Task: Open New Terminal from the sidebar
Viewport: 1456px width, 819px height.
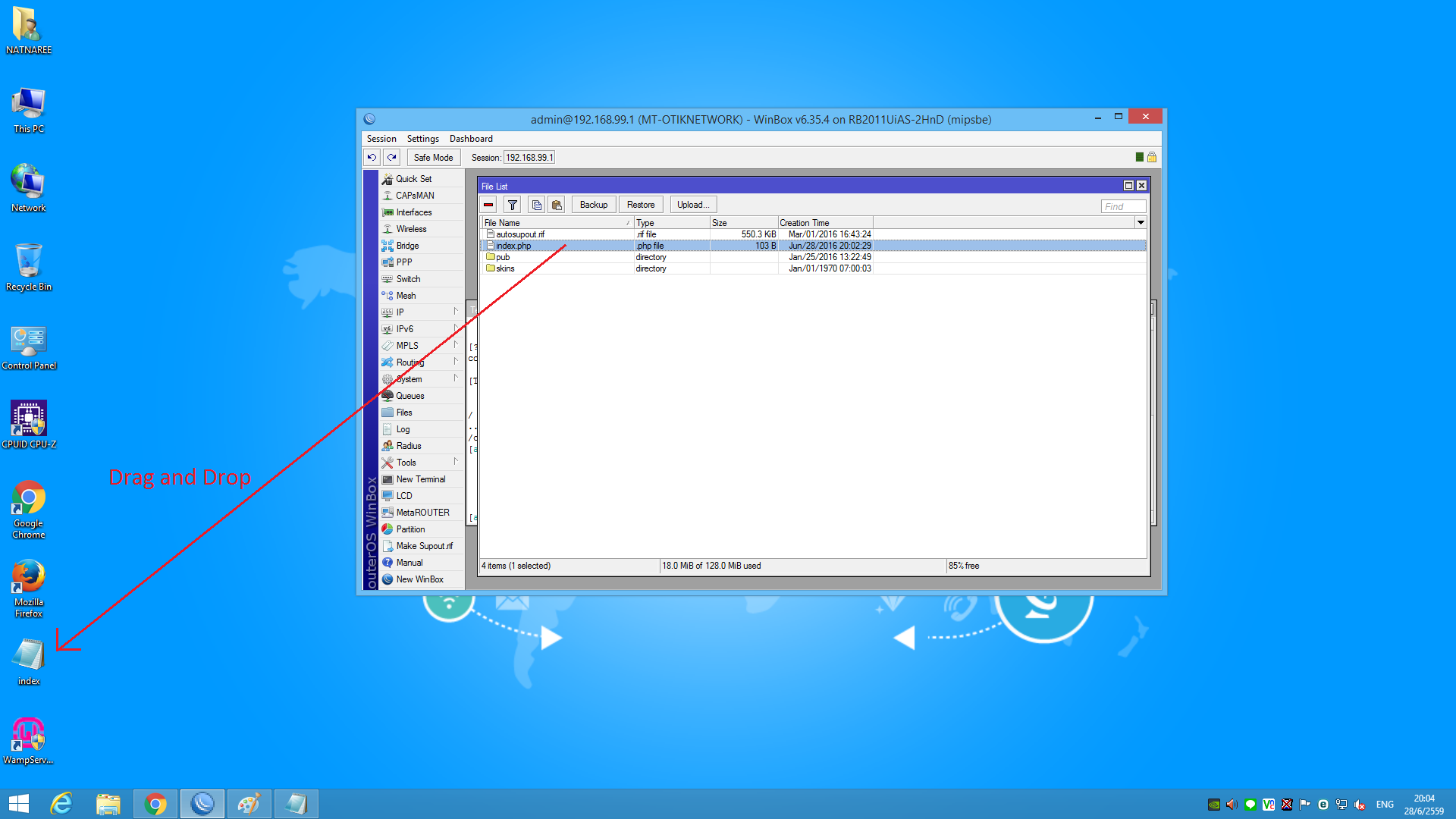Action: [421, 479]
